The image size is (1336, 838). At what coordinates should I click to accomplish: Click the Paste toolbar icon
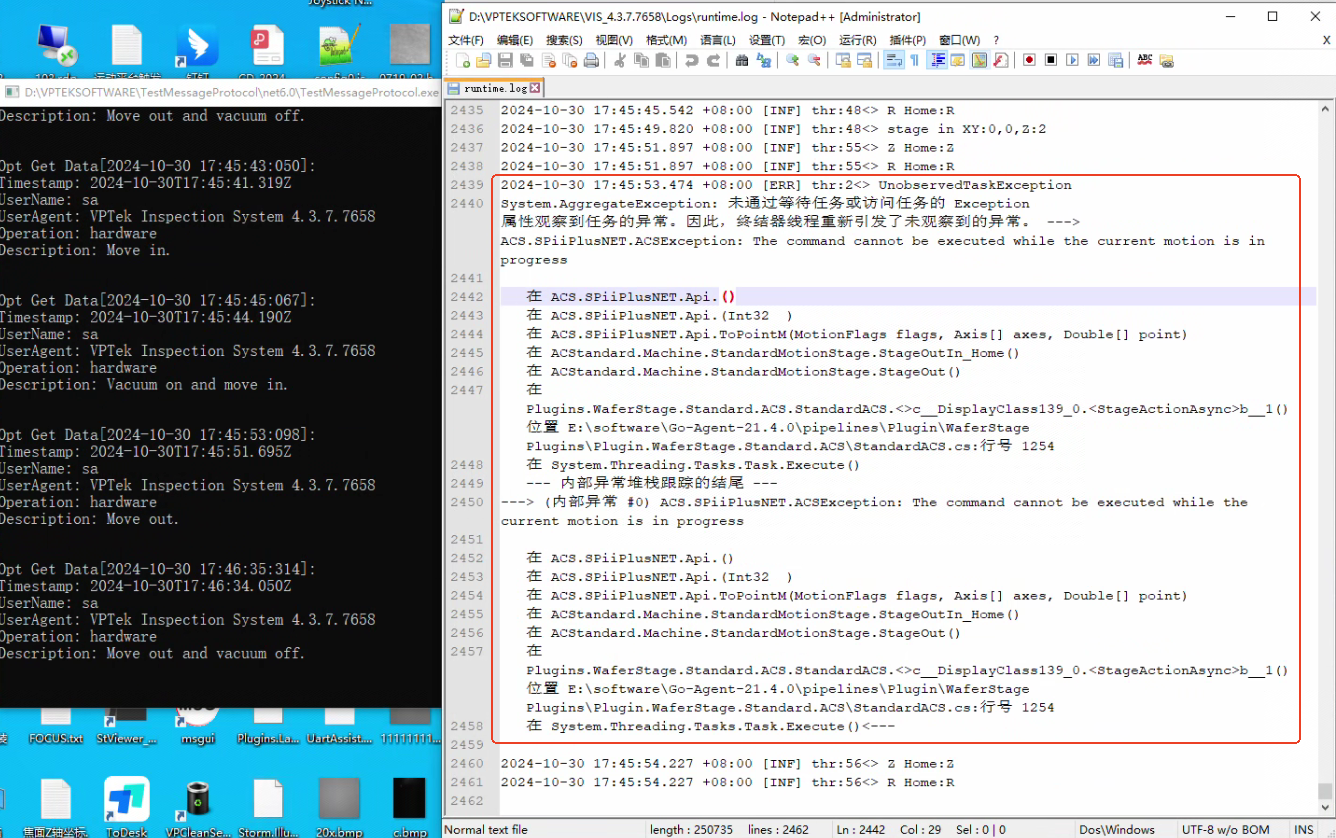[662, 60]
